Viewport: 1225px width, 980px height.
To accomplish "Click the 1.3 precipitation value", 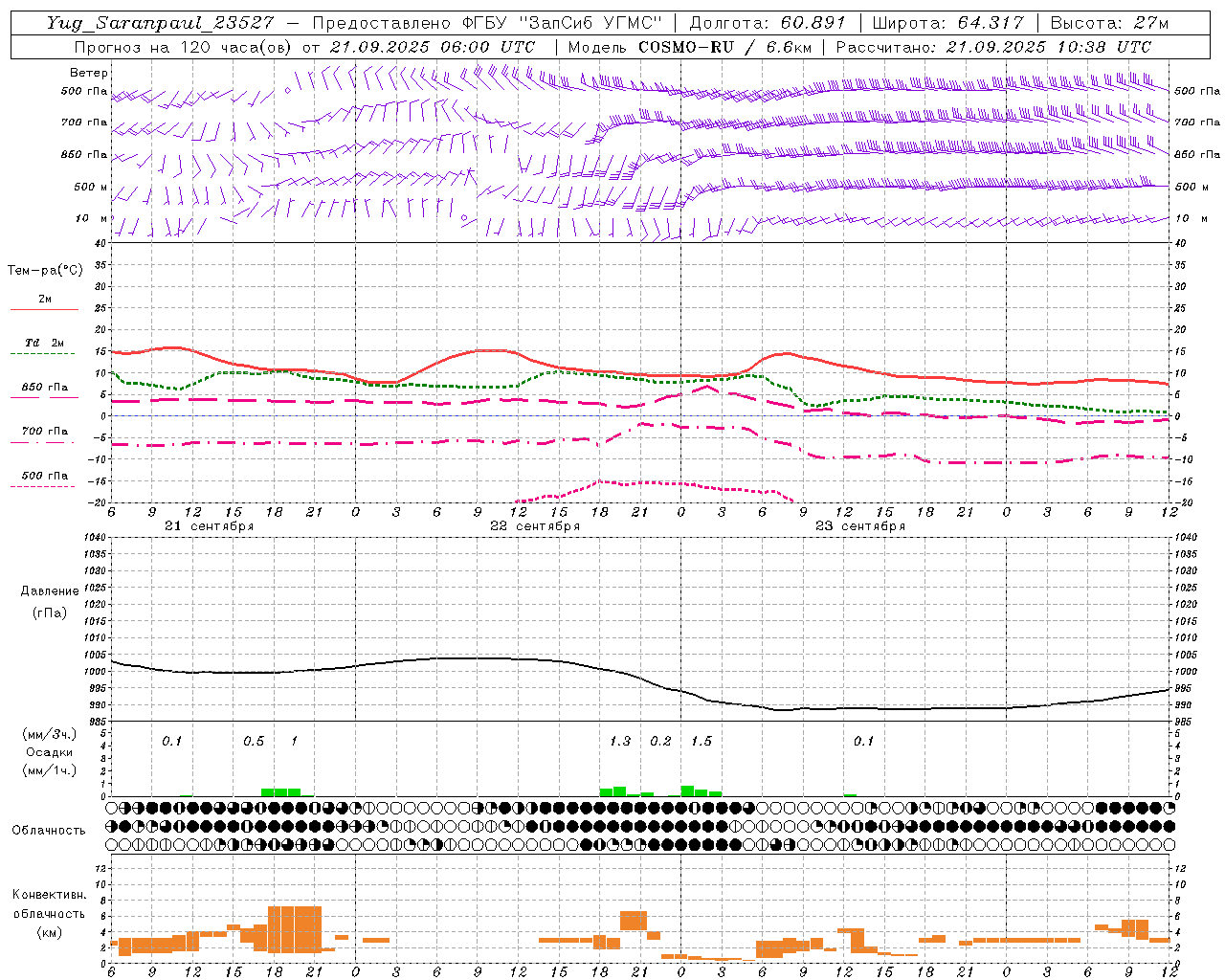I will click(620, 742).
